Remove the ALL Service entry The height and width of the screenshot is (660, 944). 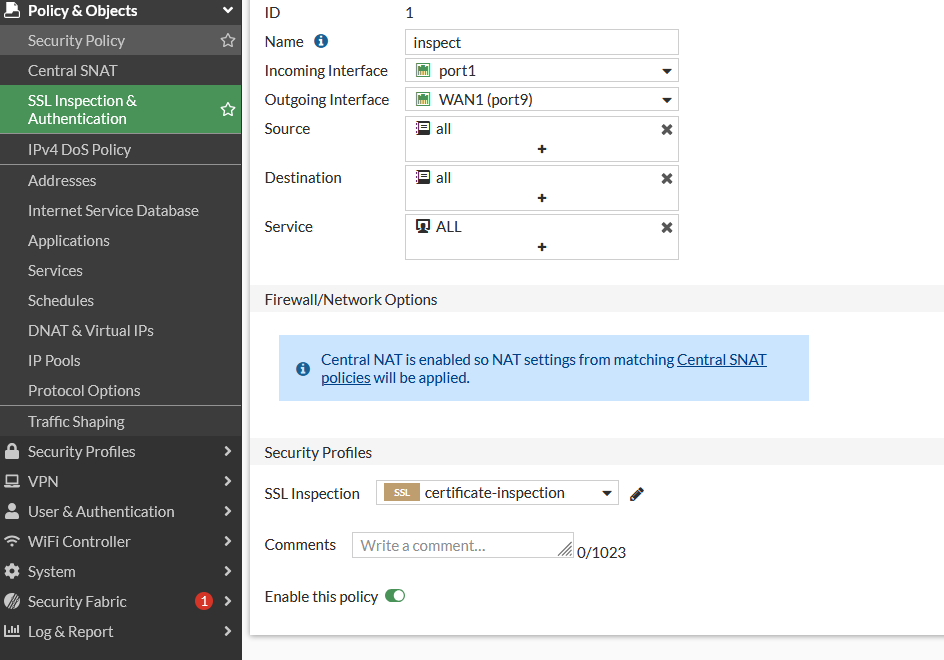click(x=667, y=227)
